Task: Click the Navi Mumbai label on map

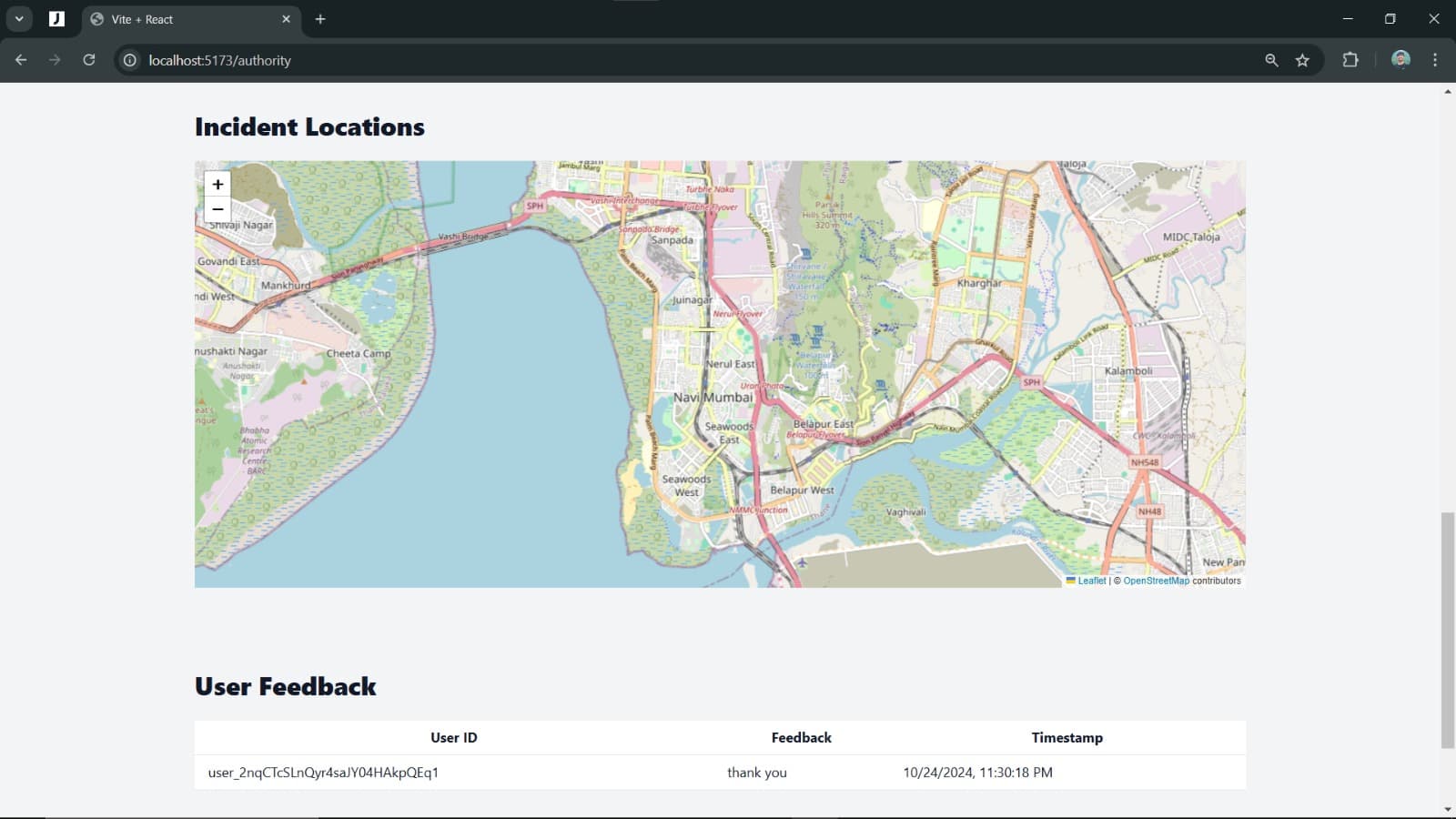Action: coord(713,398)
